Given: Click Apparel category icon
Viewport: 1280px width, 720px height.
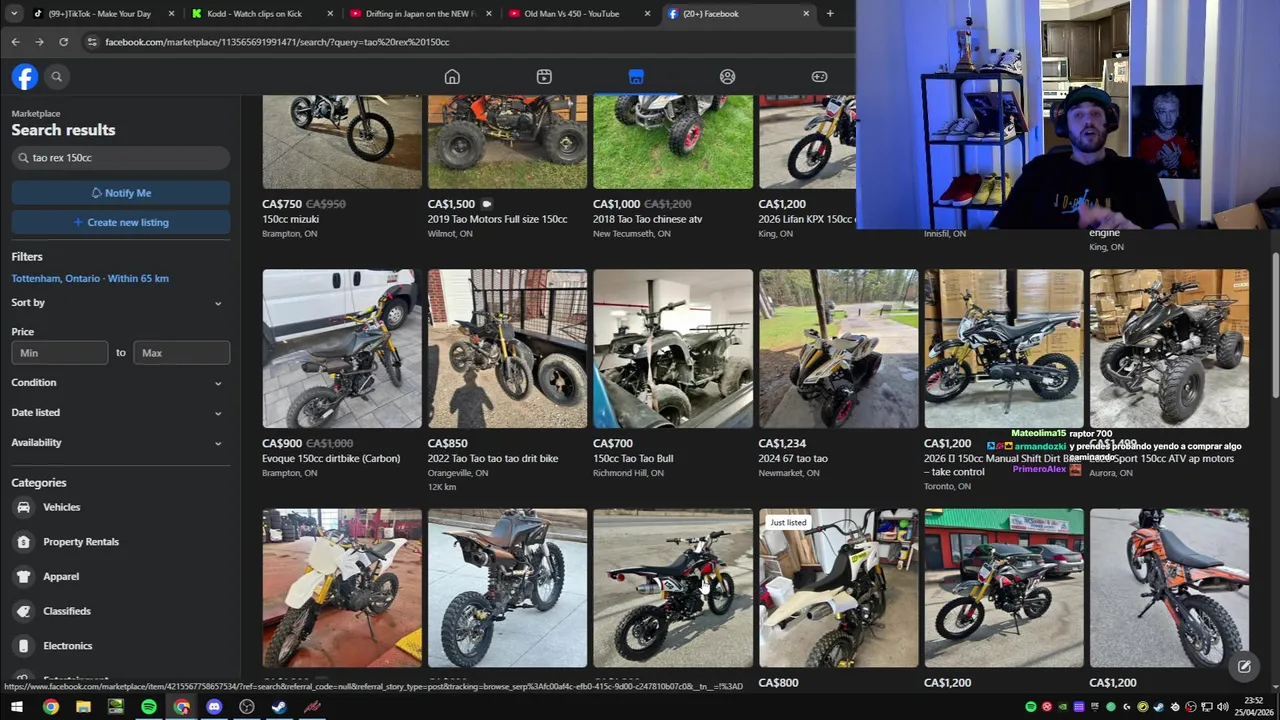Looking at the screenshot, I should [23, 576].
